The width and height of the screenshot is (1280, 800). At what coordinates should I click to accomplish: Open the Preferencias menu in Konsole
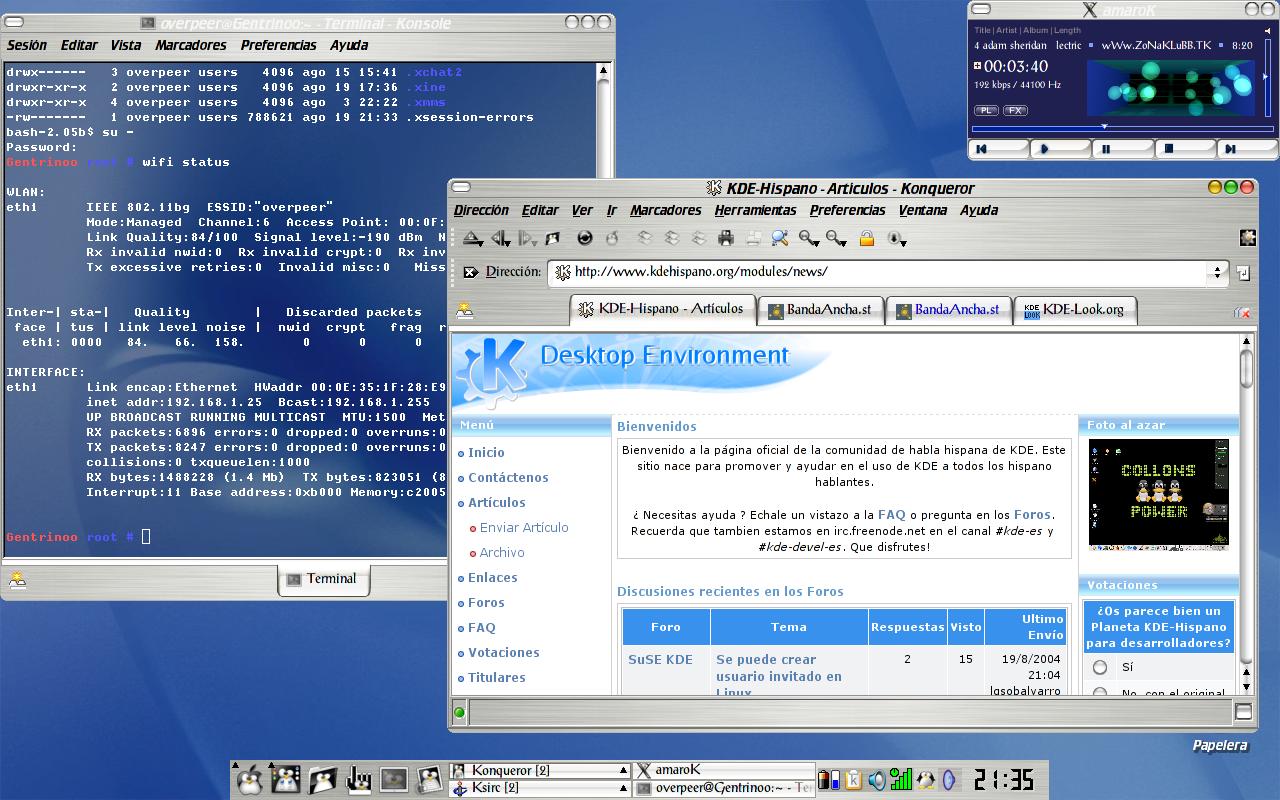(278, 45)
